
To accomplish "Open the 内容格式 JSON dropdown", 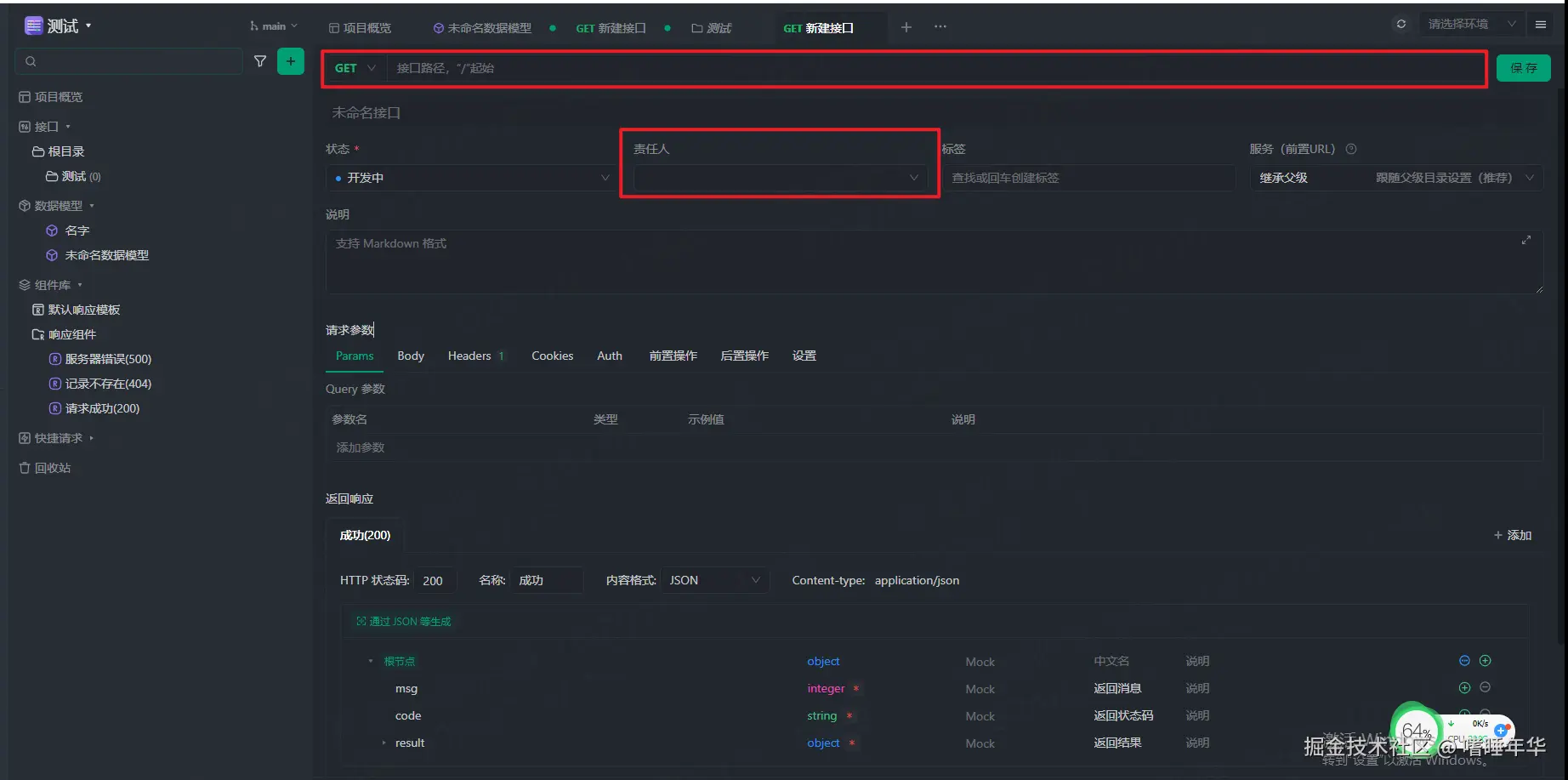I will (715, 580).
